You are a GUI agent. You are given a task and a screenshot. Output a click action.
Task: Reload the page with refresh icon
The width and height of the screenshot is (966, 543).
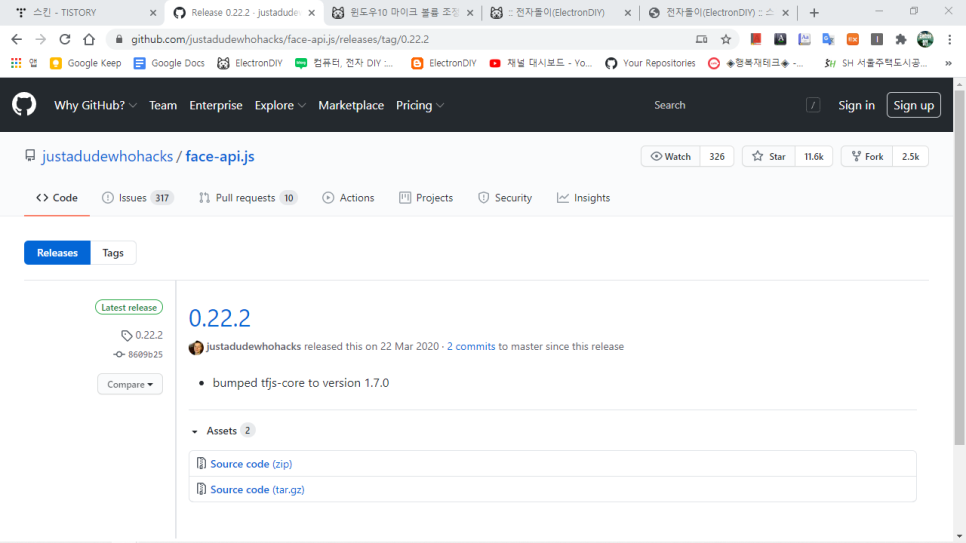coord(65,39)
